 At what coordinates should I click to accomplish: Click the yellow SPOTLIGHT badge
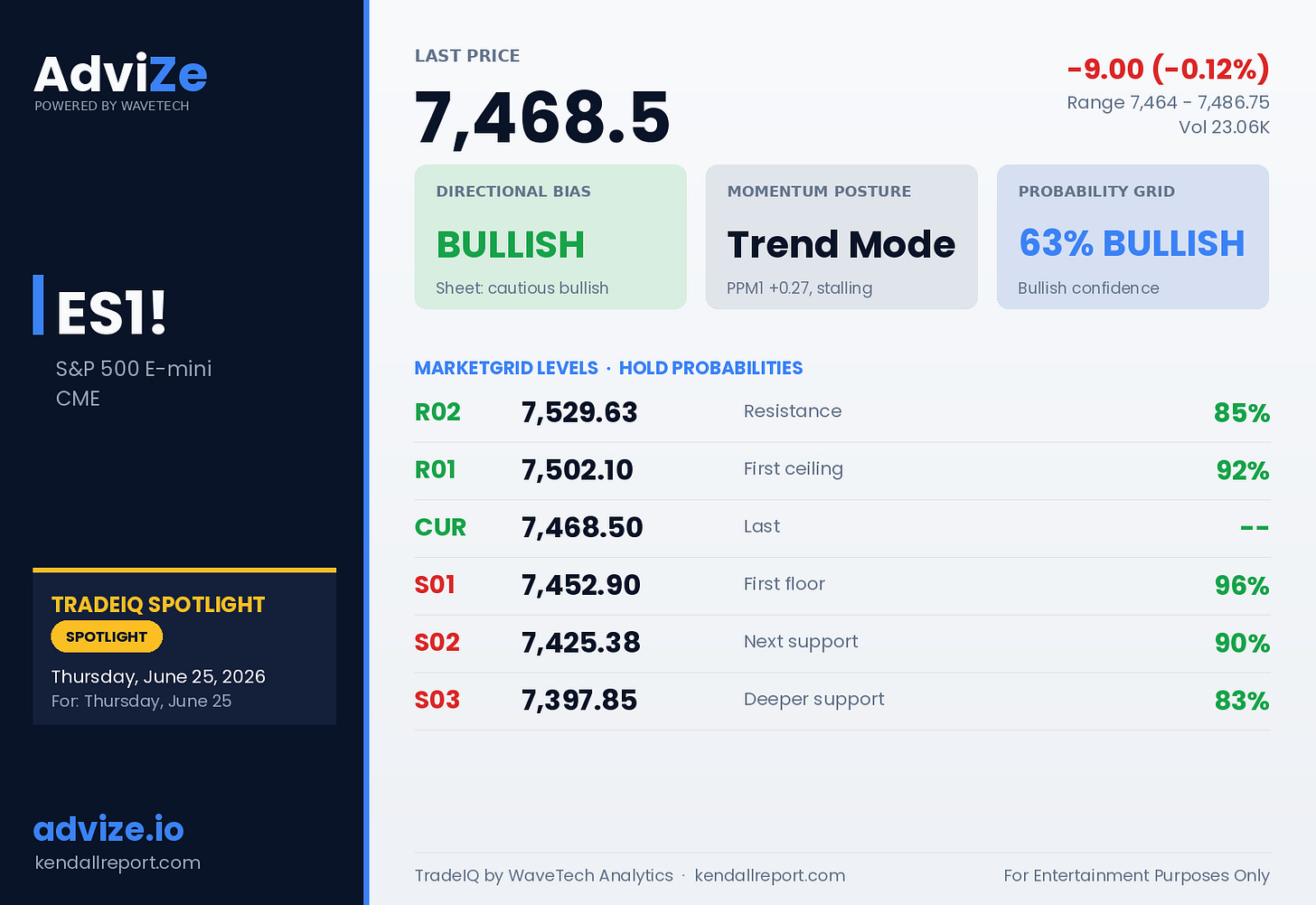point(107,636)
